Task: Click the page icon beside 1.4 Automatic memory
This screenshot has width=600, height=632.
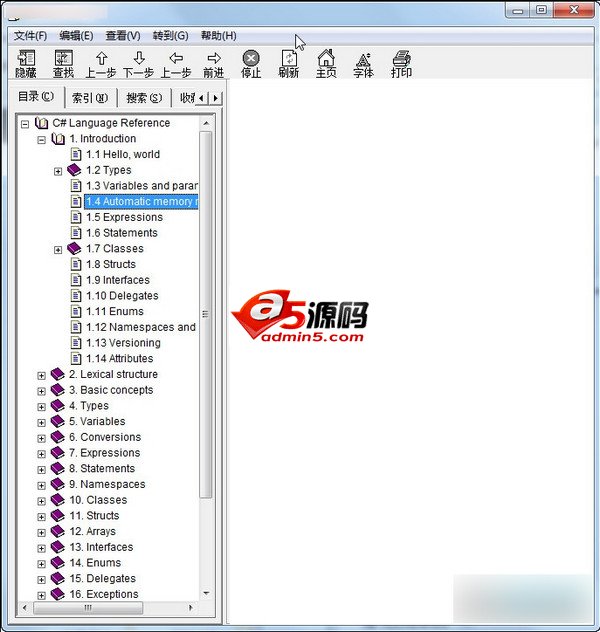Action: 76,201
